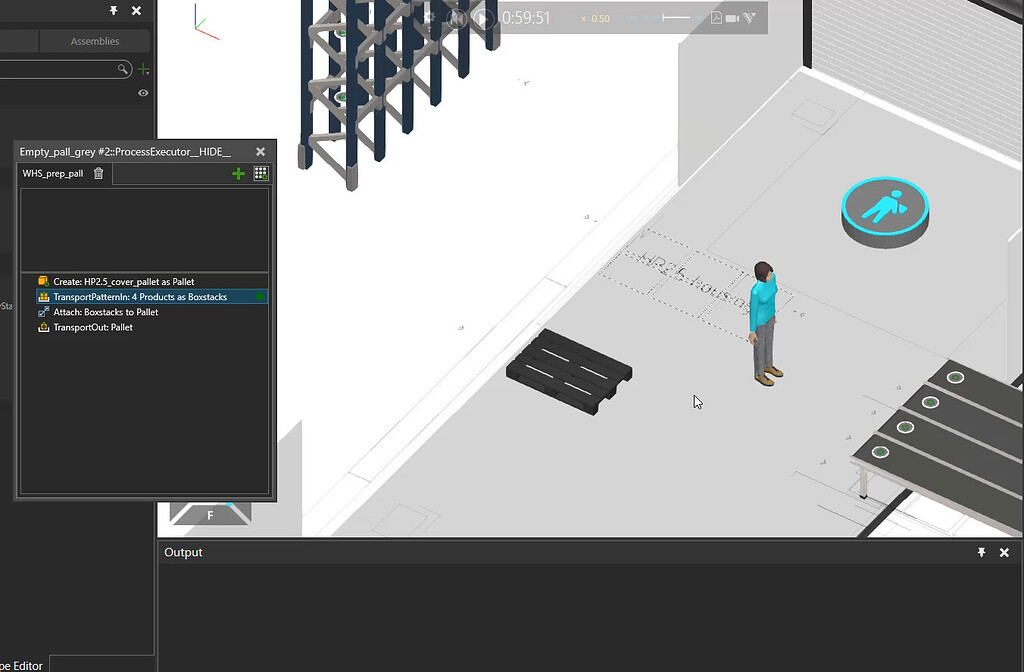
Task: Toggle the eye visibility icon in the left panel
Action: click(x=142, y=92)
